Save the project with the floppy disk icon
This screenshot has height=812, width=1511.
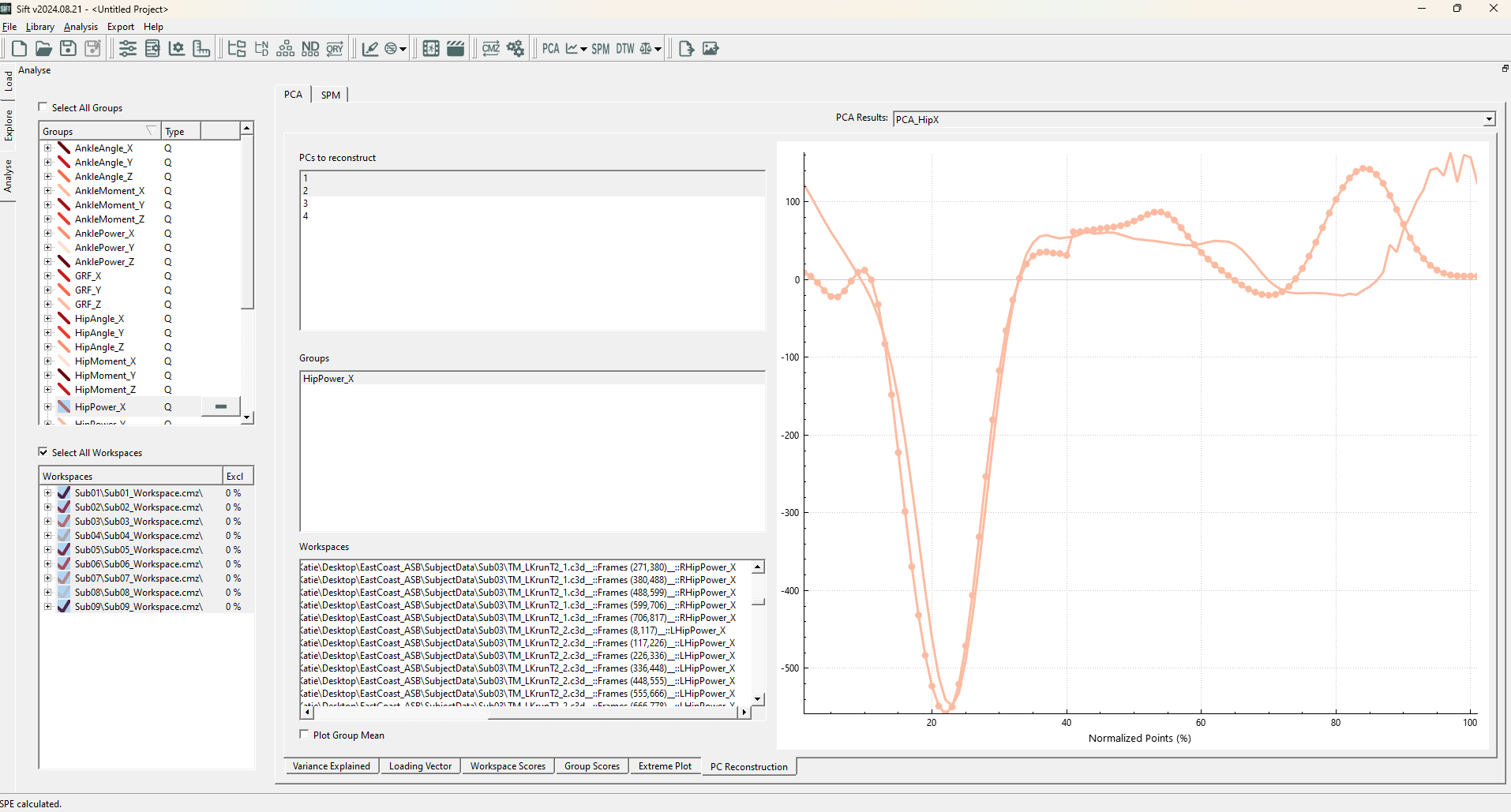pyautogui.click(x=69, y=48)
